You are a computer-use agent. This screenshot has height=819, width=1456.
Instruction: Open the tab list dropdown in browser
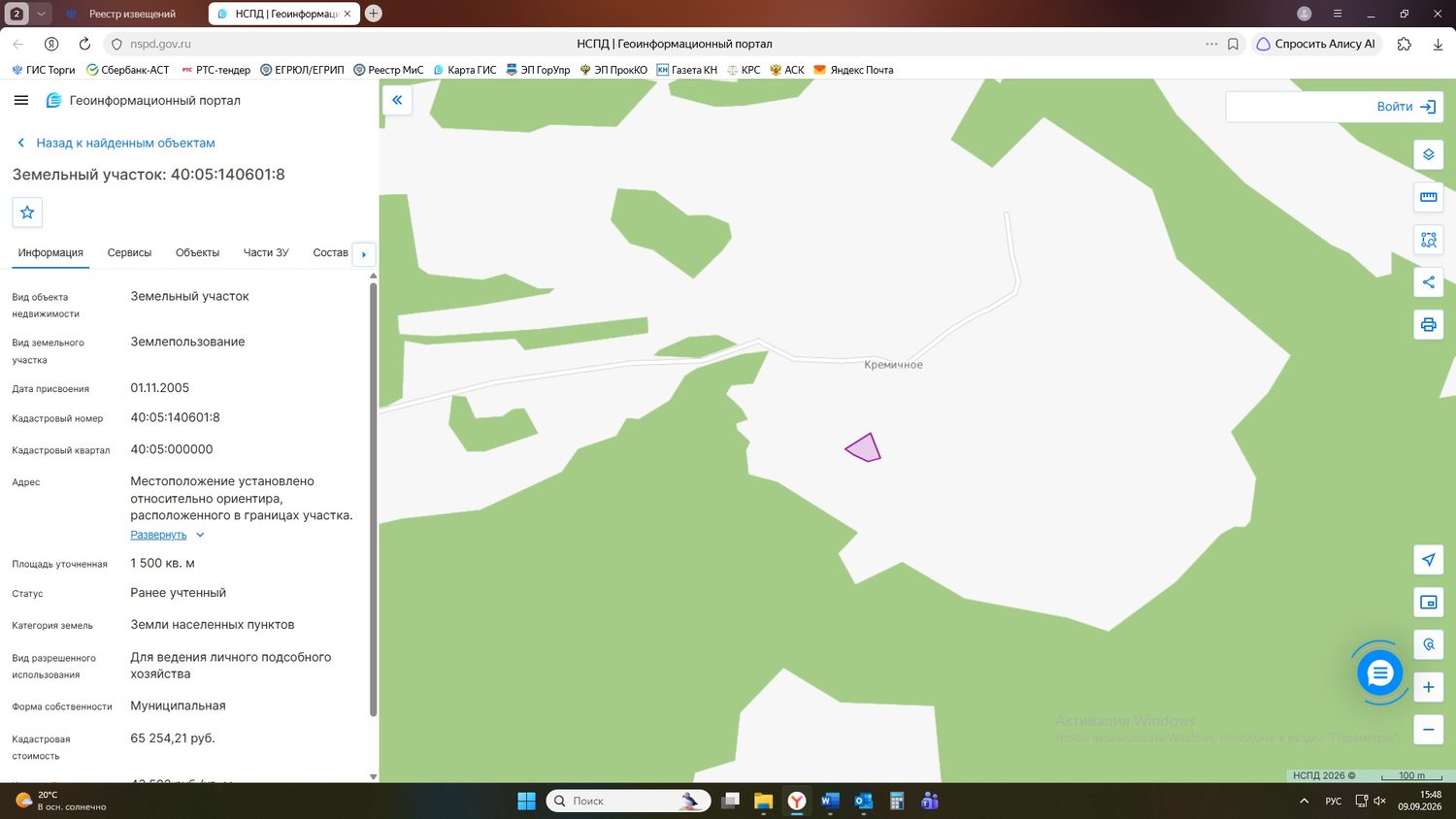pos(41,14)
